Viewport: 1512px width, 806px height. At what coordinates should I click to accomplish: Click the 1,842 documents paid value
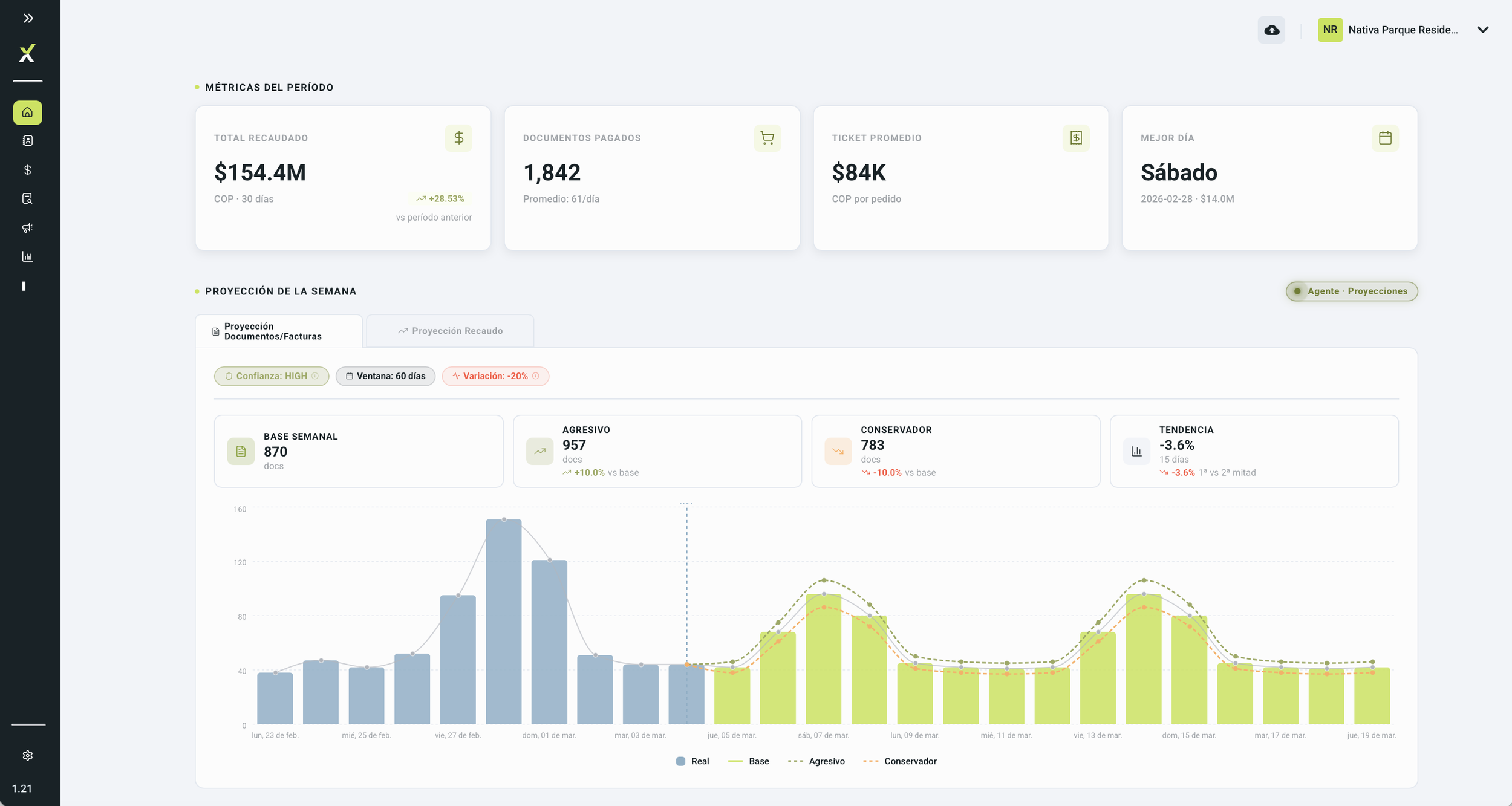[552, 173]
